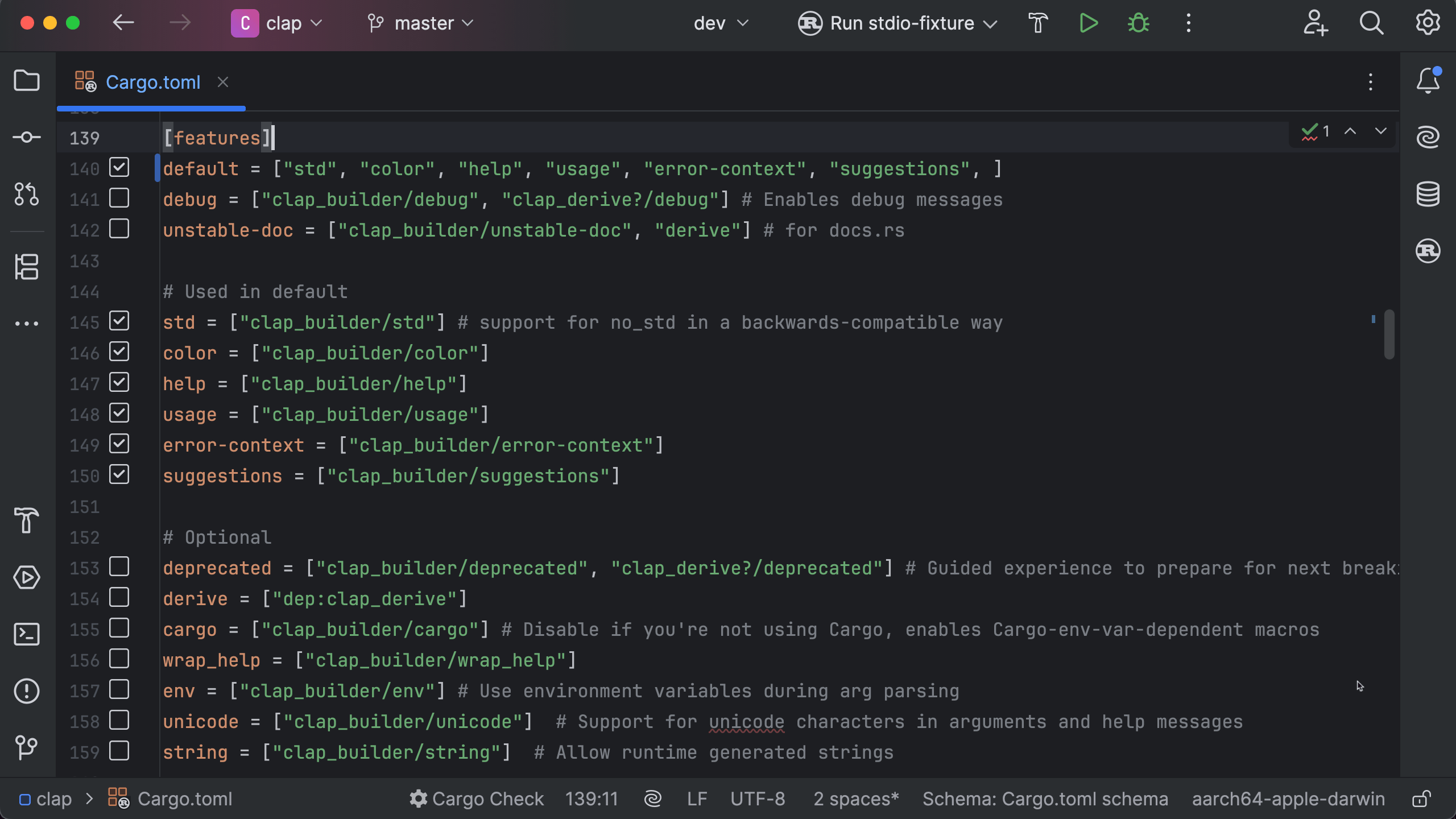The height and width of the screenshot is (819, 1456).
Task: Enable the debug feature checkbox
Action: (119, 198)
